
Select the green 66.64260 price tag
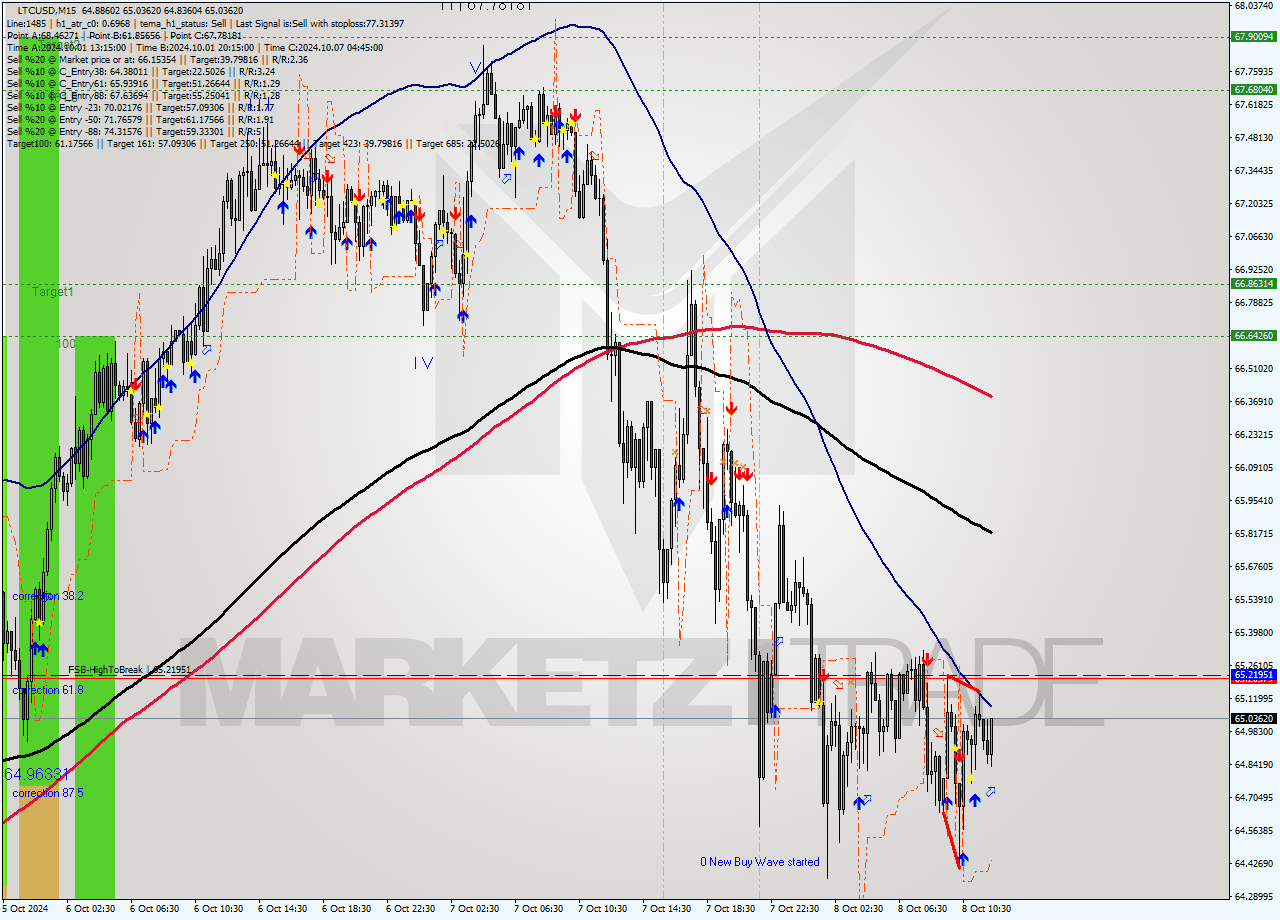point(1254,336)
